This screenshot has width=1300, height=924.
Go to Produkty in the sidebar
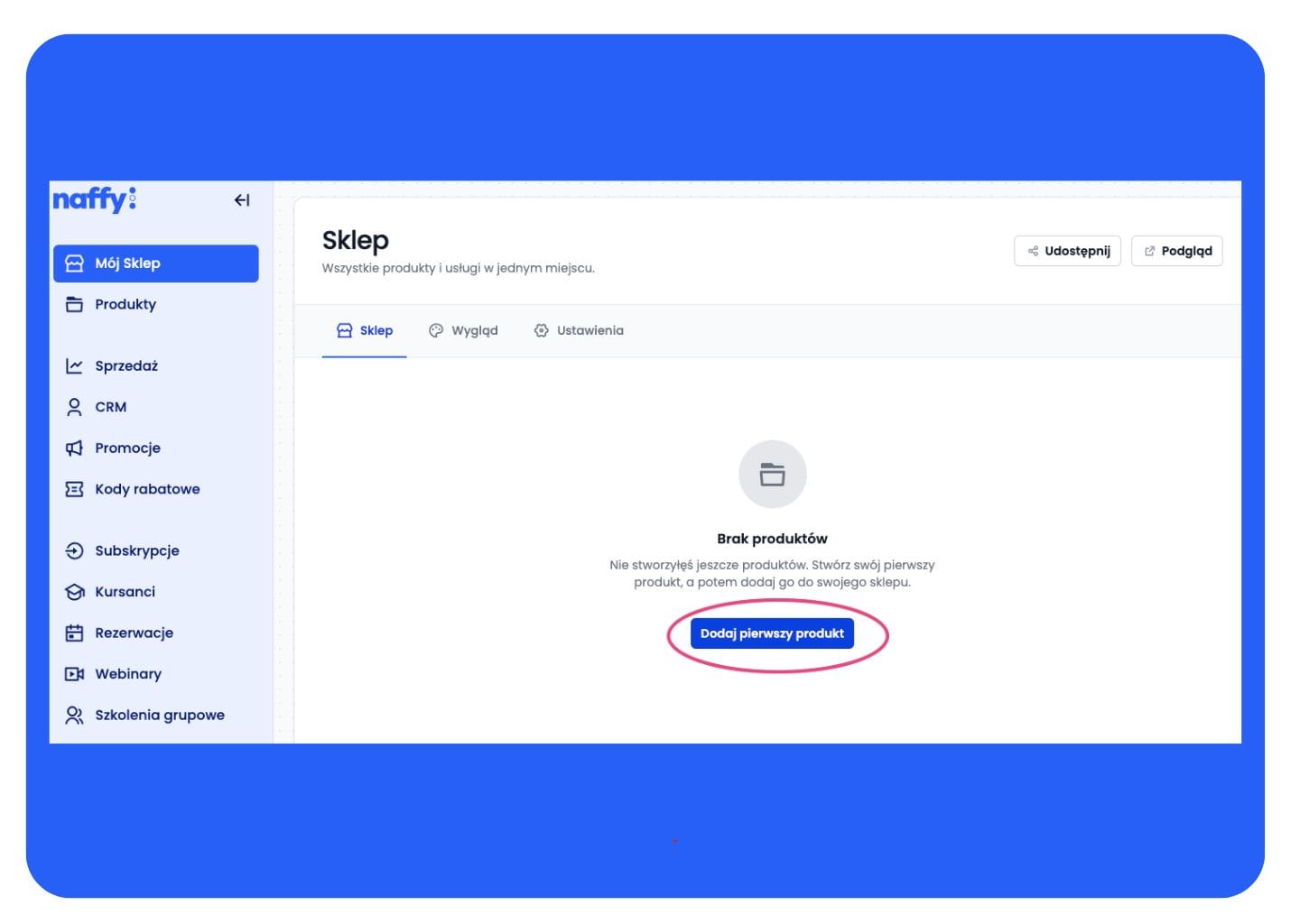125,304
